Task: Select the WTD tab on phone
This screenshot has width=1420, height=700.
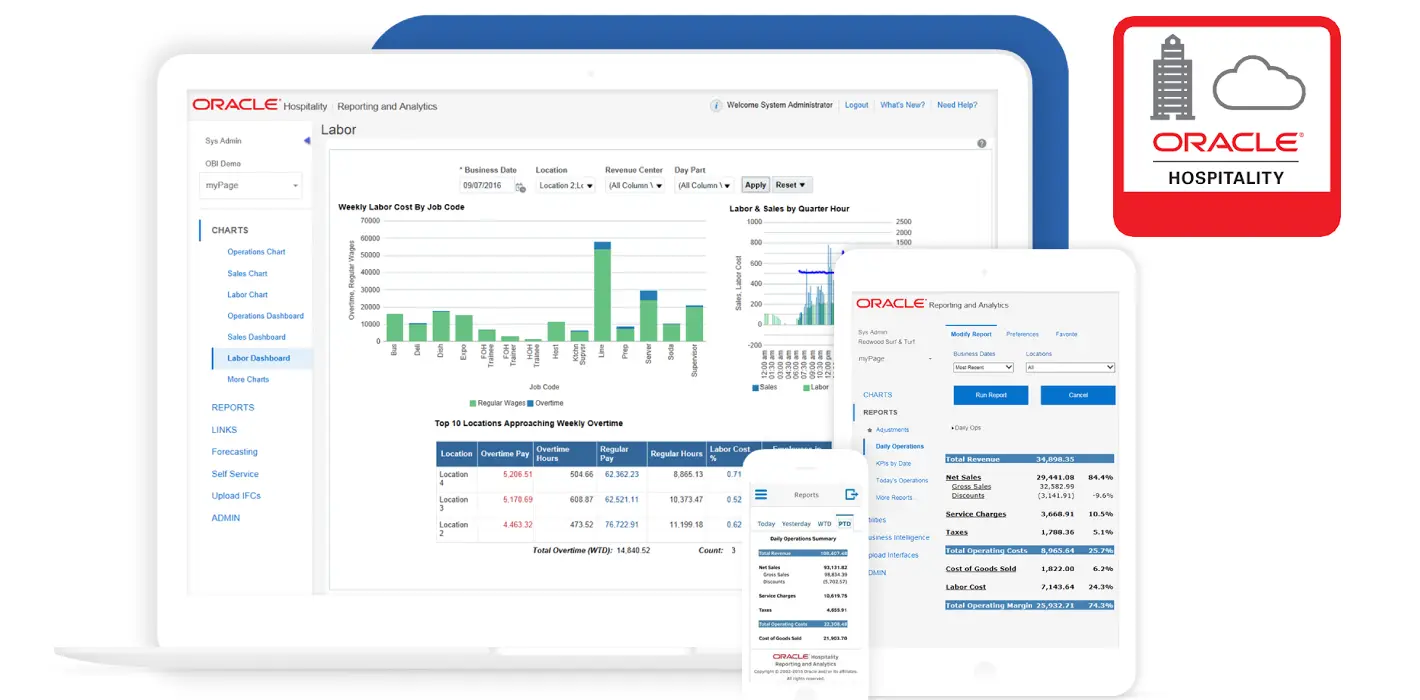Action: pyautogui.click(x=824, y=524)
